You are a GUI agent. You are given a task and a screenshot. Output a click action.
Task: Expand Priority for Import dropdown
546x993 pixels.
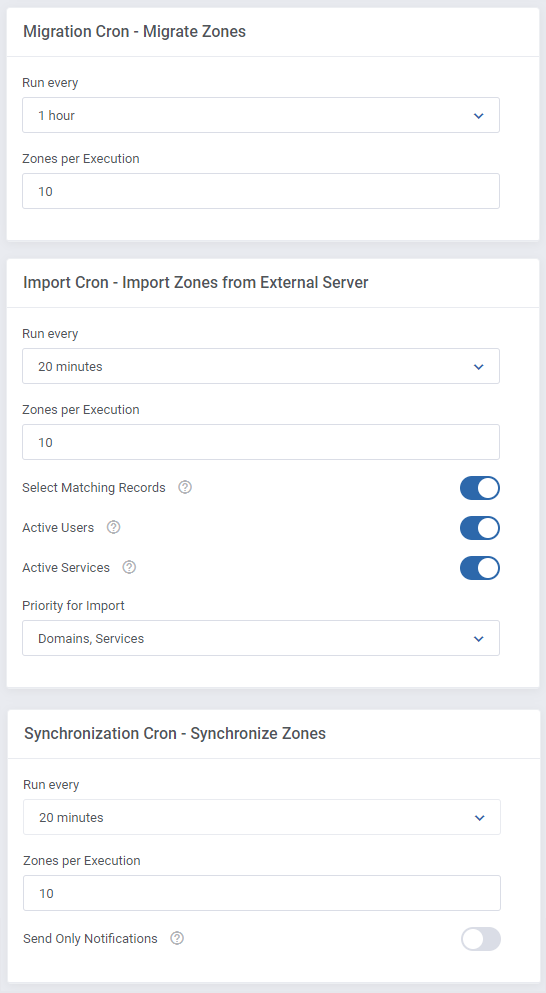tap(261, 638)
